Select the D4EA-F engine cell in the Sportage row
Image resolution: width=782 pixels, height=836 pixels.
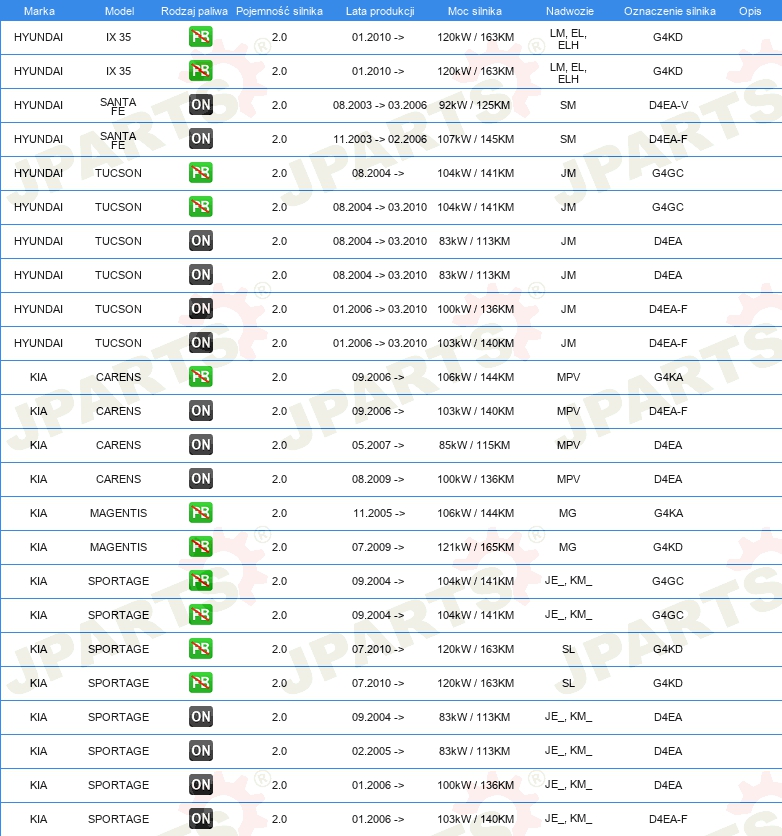click(x=668, y=819)
